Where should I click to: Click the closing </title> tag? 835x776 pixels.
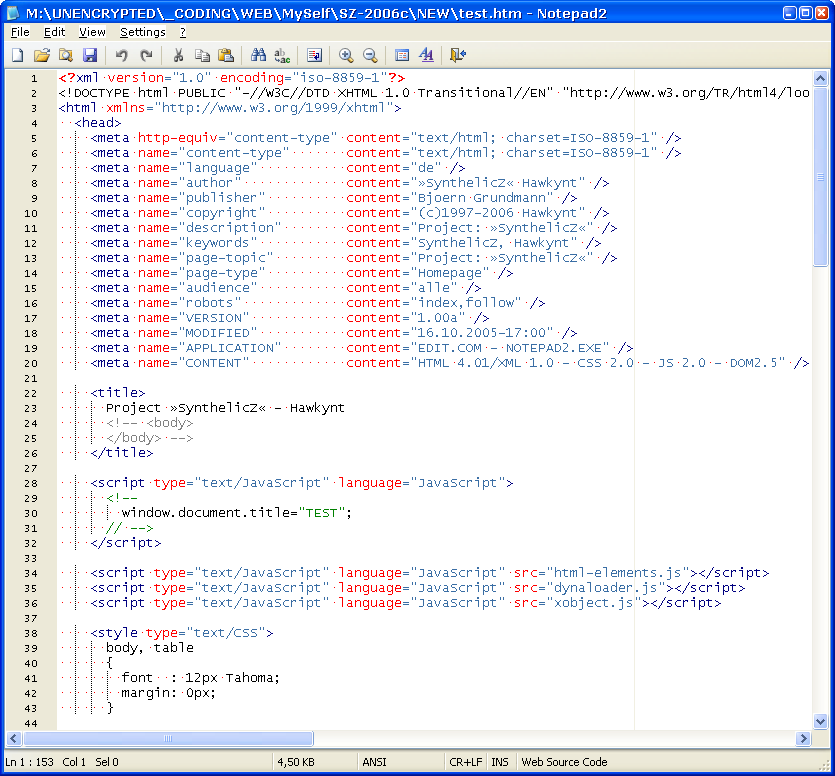[x=121, y=453]
